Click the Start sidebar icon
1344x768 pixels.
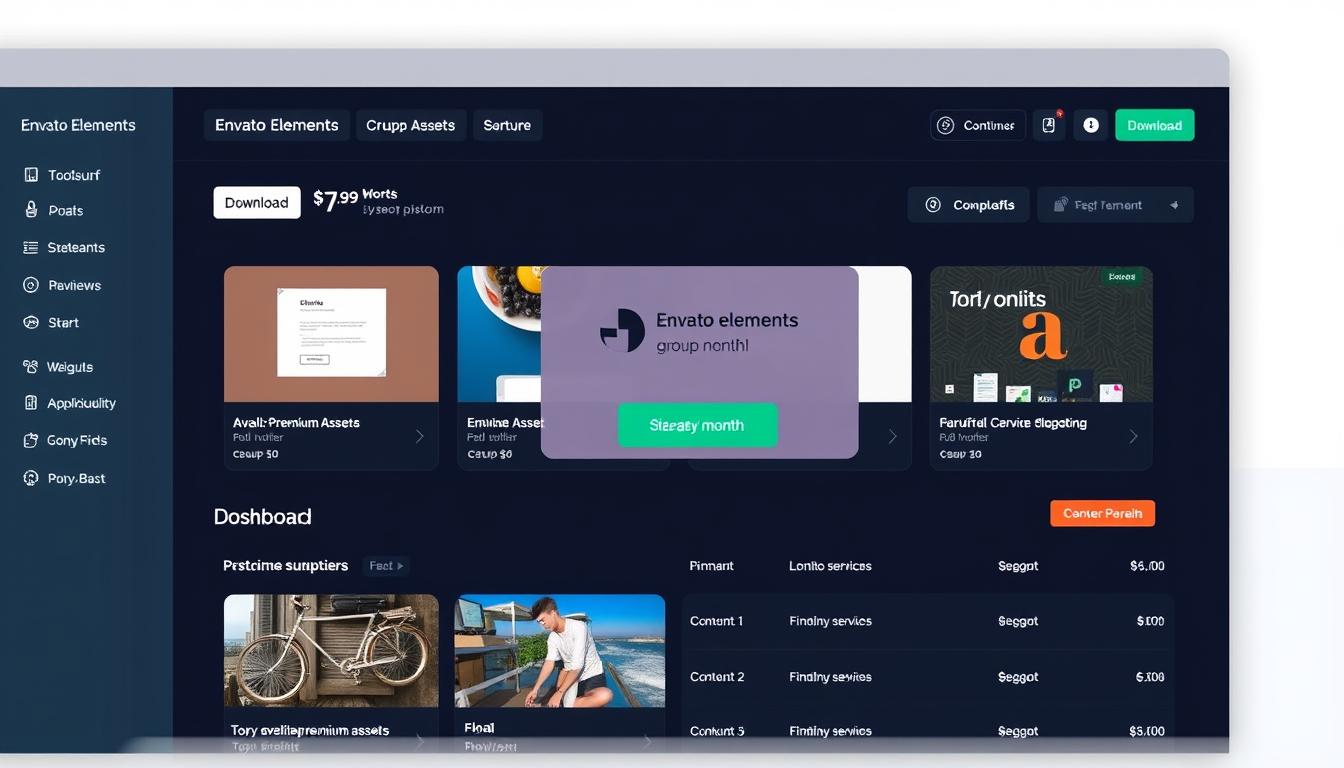[x=31, y=322]
